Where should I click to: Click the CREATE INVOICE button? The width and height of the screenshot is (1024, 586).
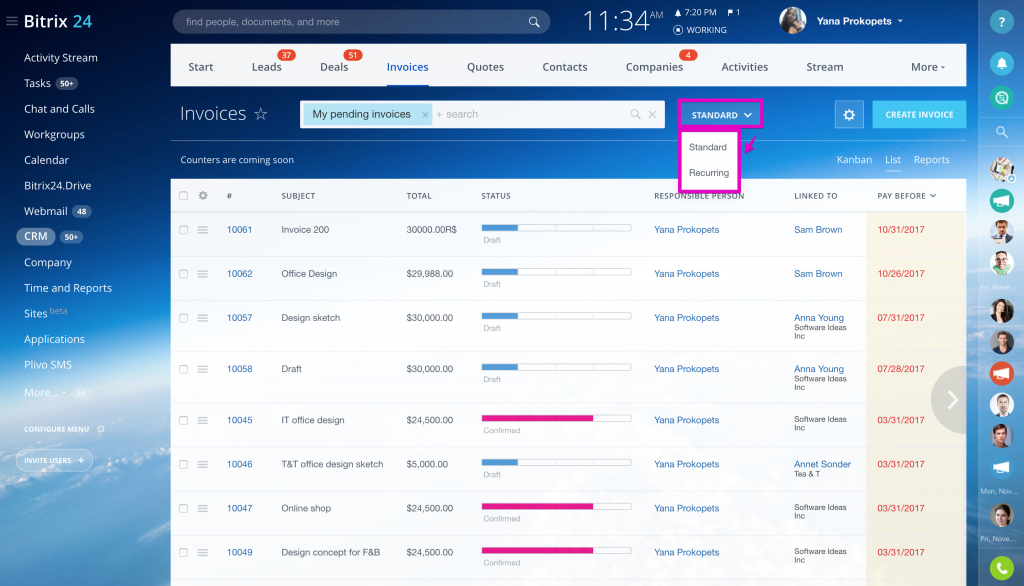tap(919, 115)
